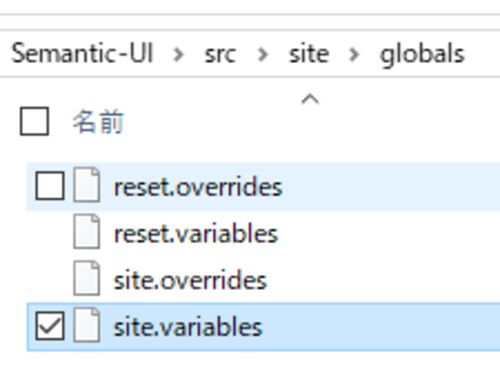Screen dimensions: 500x387
Task: Toggle the select-all checkbox beside 名前
Action: click(34, 121)
